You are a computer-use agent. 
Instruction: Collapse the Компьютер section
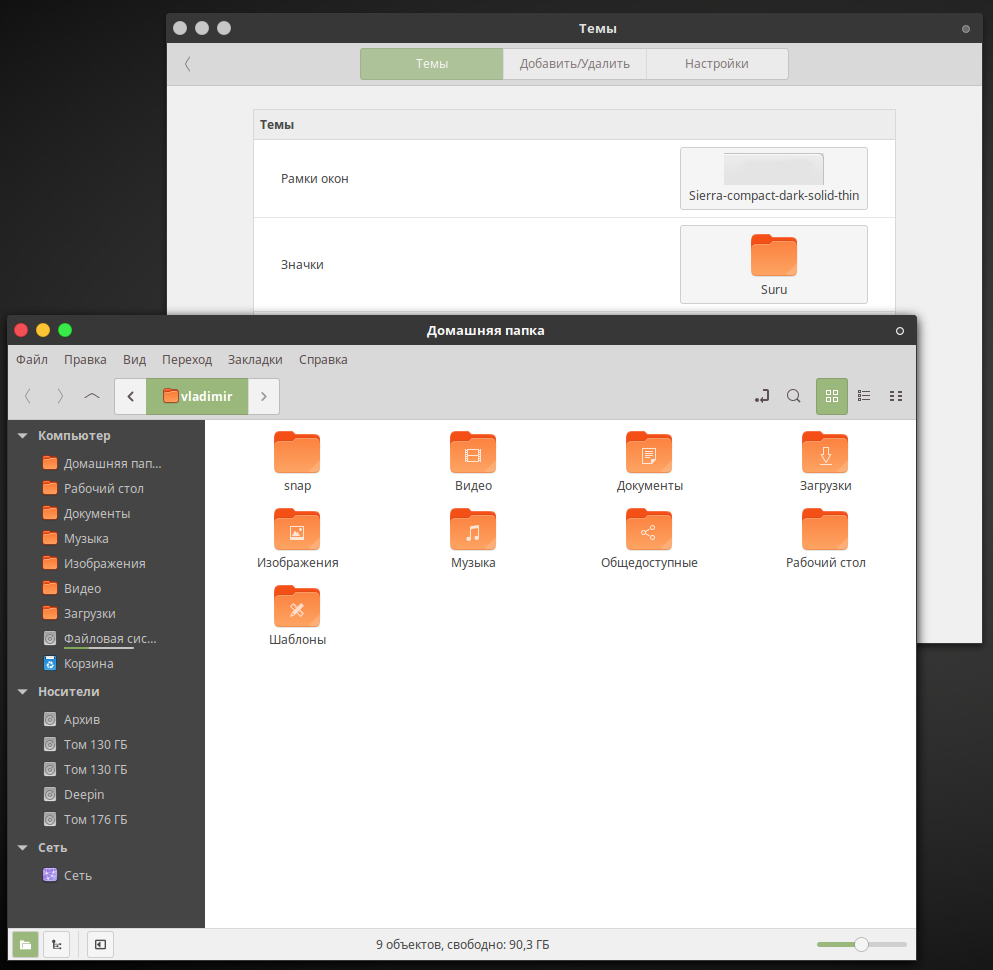[22, 436]
